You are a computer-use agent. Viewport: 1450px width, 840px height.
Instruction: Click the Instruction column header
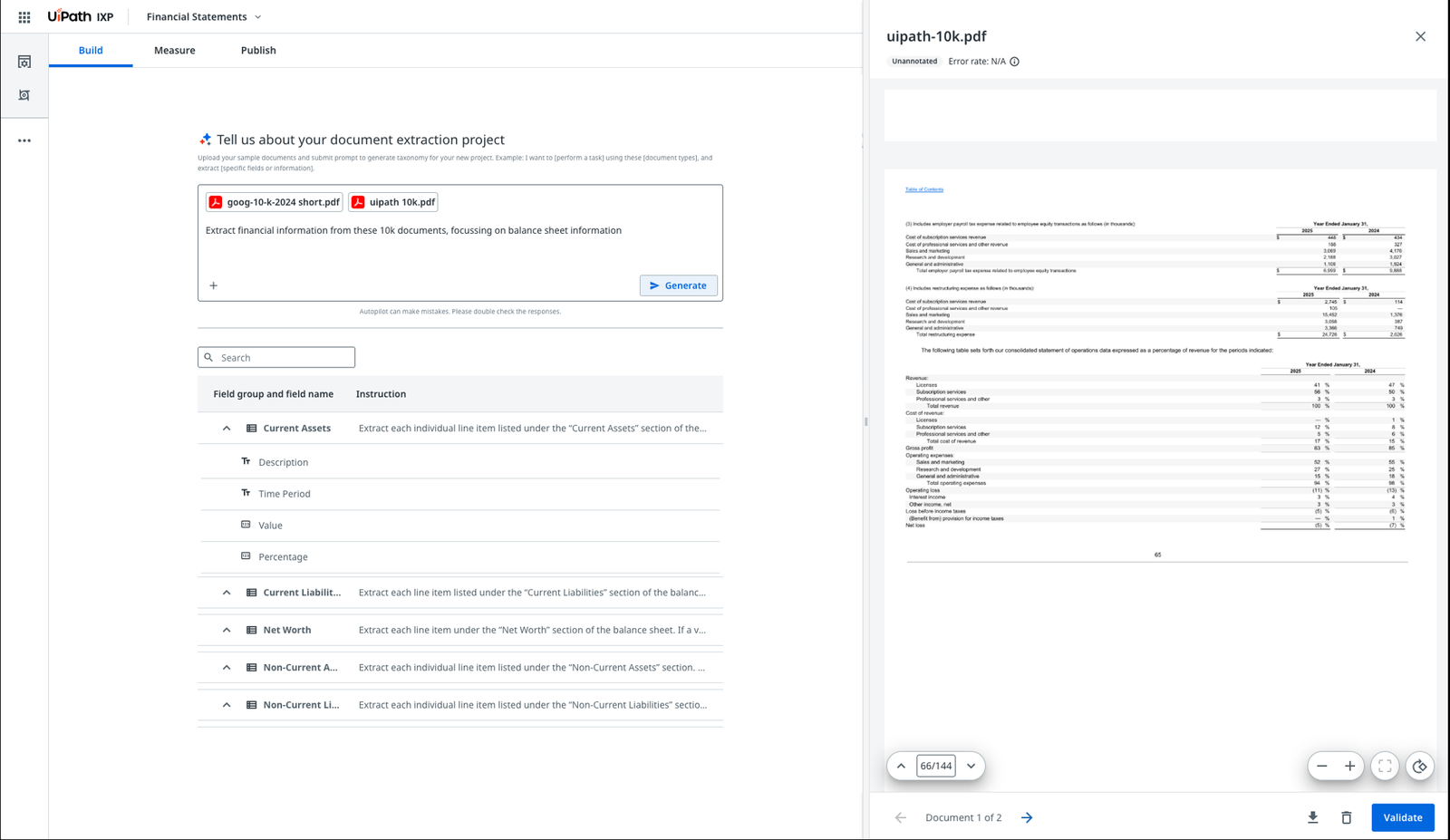(381, 394)
